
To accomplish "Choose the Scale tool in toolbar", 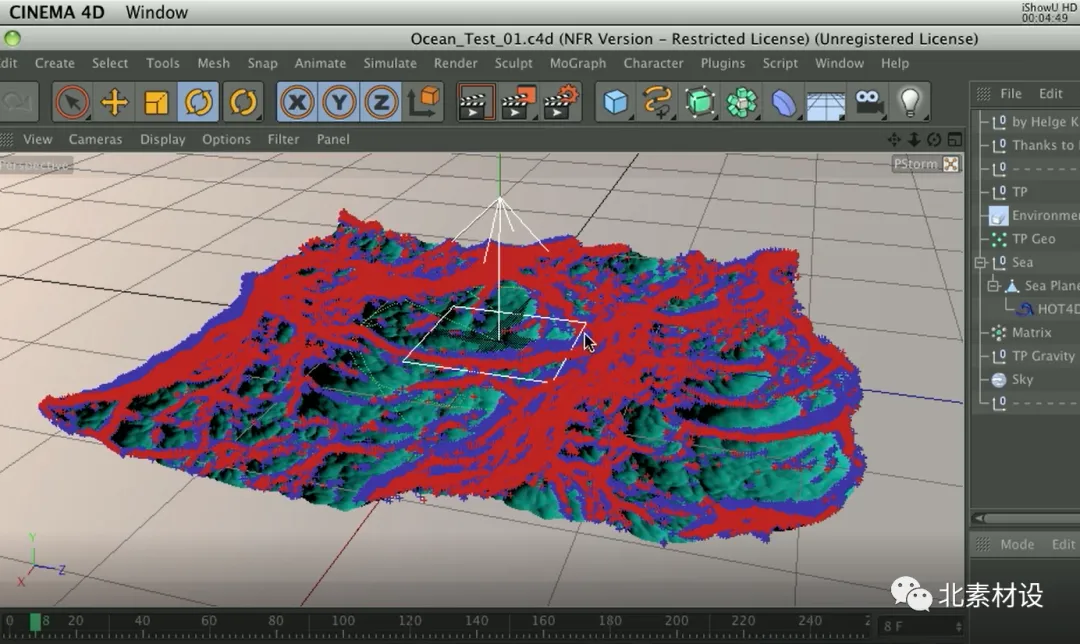I will (156, 103).
